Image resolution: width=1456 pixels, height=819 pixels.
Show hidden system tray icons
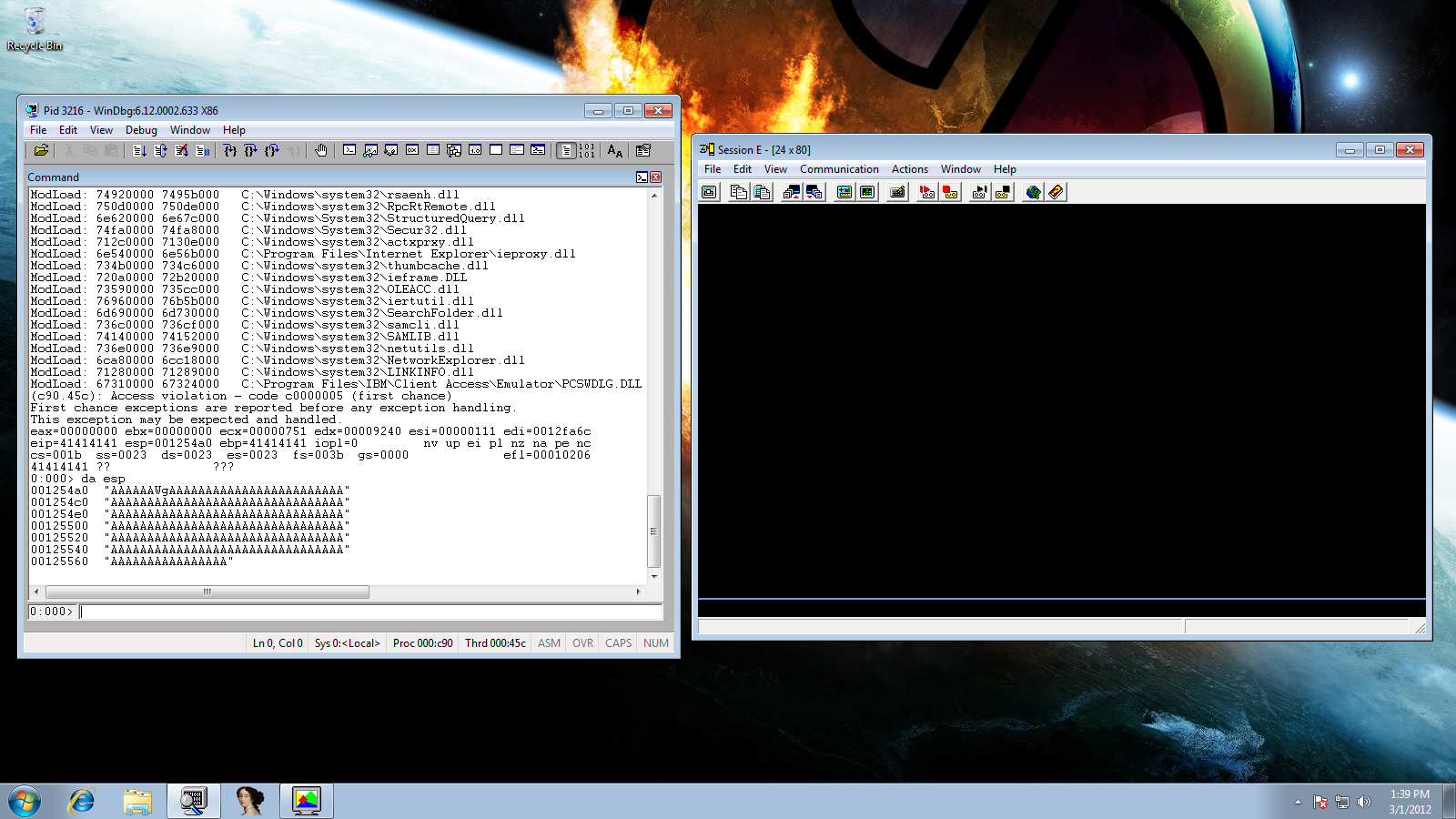coord(1298,802)
